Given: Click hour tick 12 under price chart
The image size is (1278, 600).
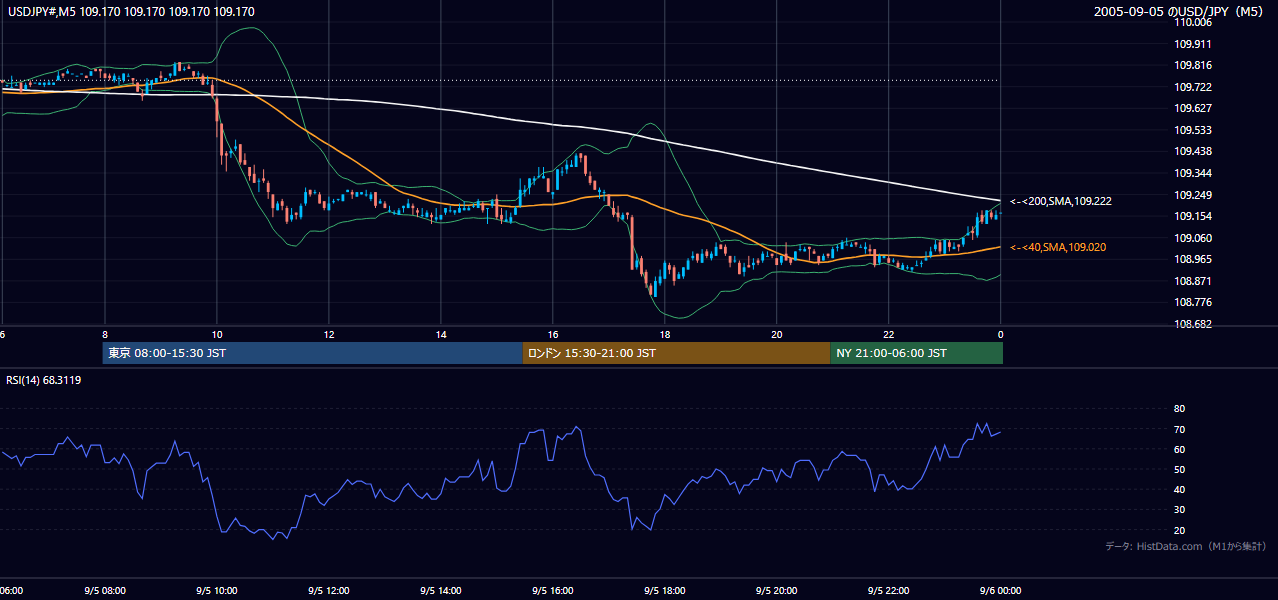Looking at the screenshot, I should 328,334.
